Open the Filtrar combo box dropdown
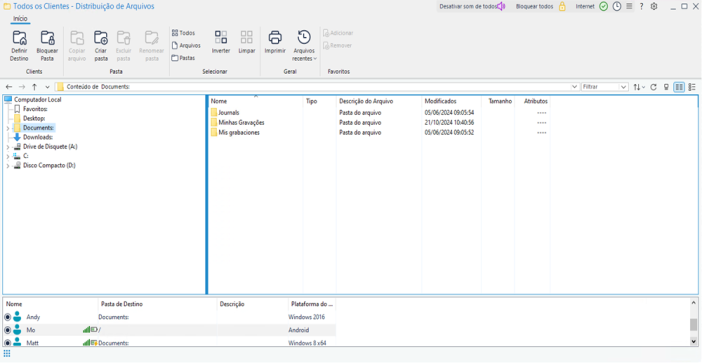 (x=623, y=87)
